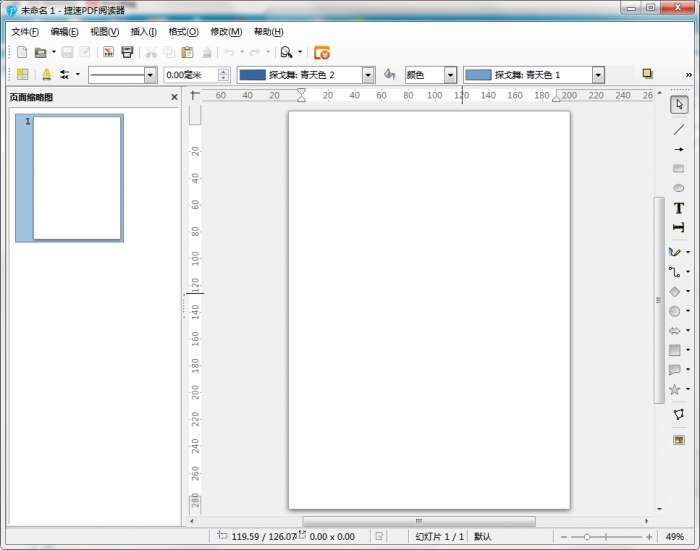This screenshot has width=700, height=550.
Task: Create a new document with New icon
Action: coord(22,52)
